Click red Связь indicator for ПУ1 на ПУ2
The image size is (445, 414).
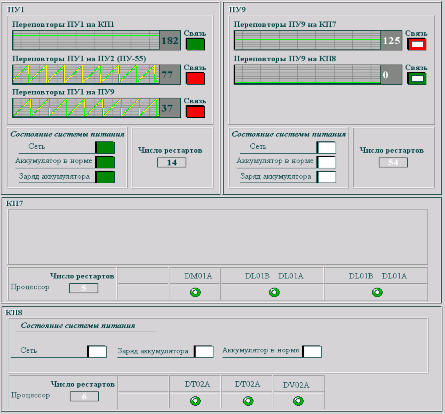click(195, 78)
